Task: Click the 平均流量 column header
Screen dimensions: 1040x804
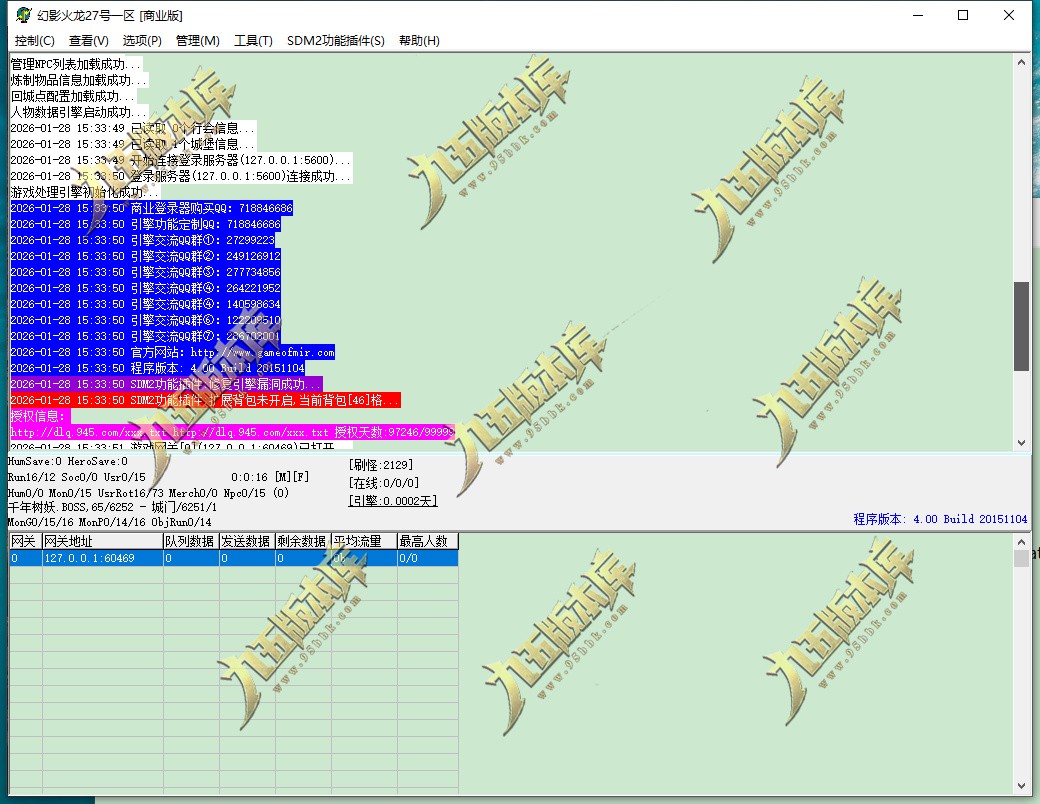Action: click(363, 541)
